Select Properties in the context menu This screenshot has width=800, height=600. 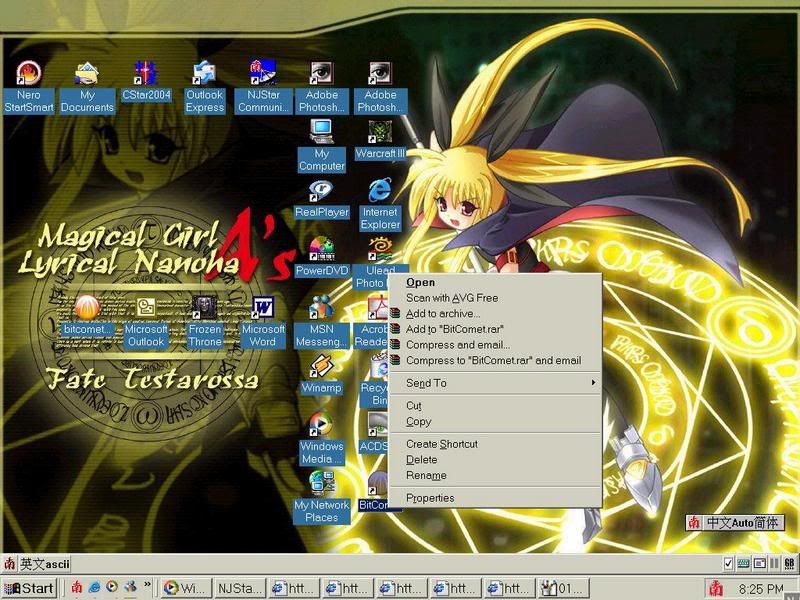pyautogui.click(x=430, y=498)
